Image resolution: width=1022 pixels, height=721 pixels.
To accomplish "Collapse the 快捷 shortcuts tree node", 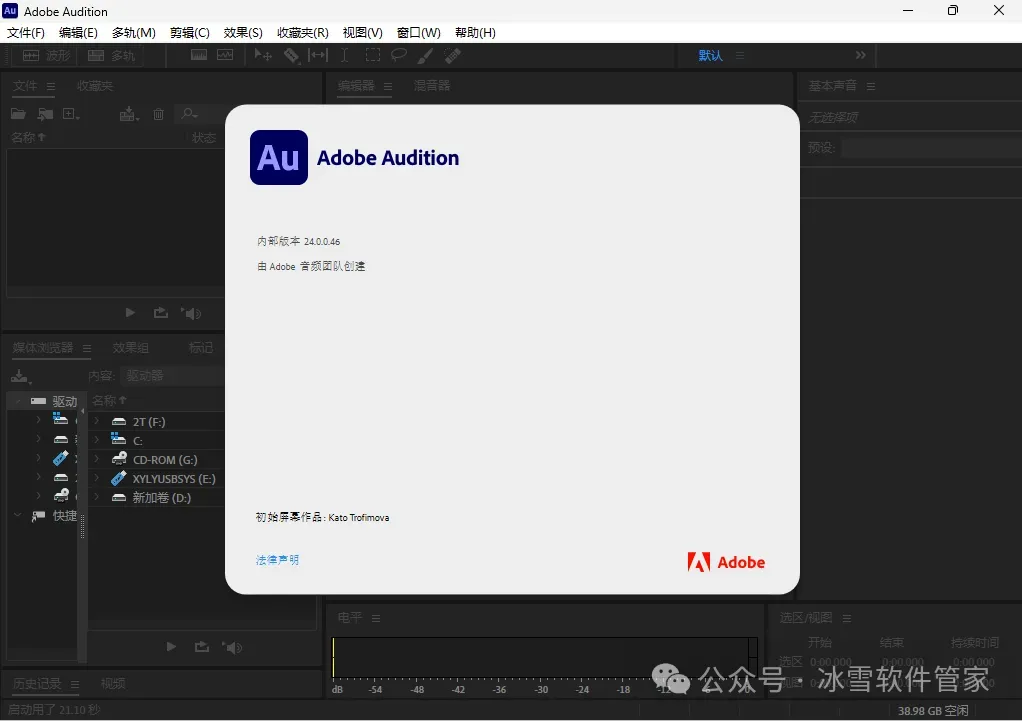I will [18, 515].
